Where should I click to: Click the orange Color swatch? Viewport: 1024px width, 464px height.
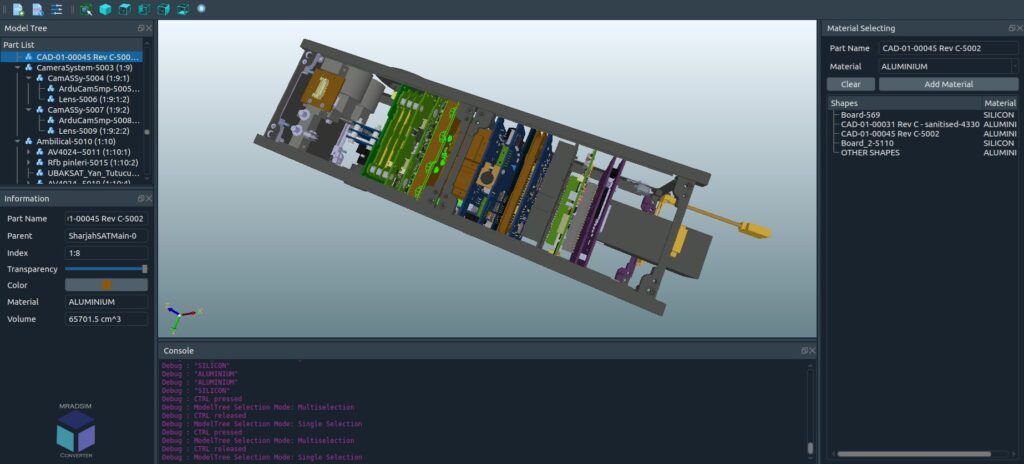coord(106,285)
